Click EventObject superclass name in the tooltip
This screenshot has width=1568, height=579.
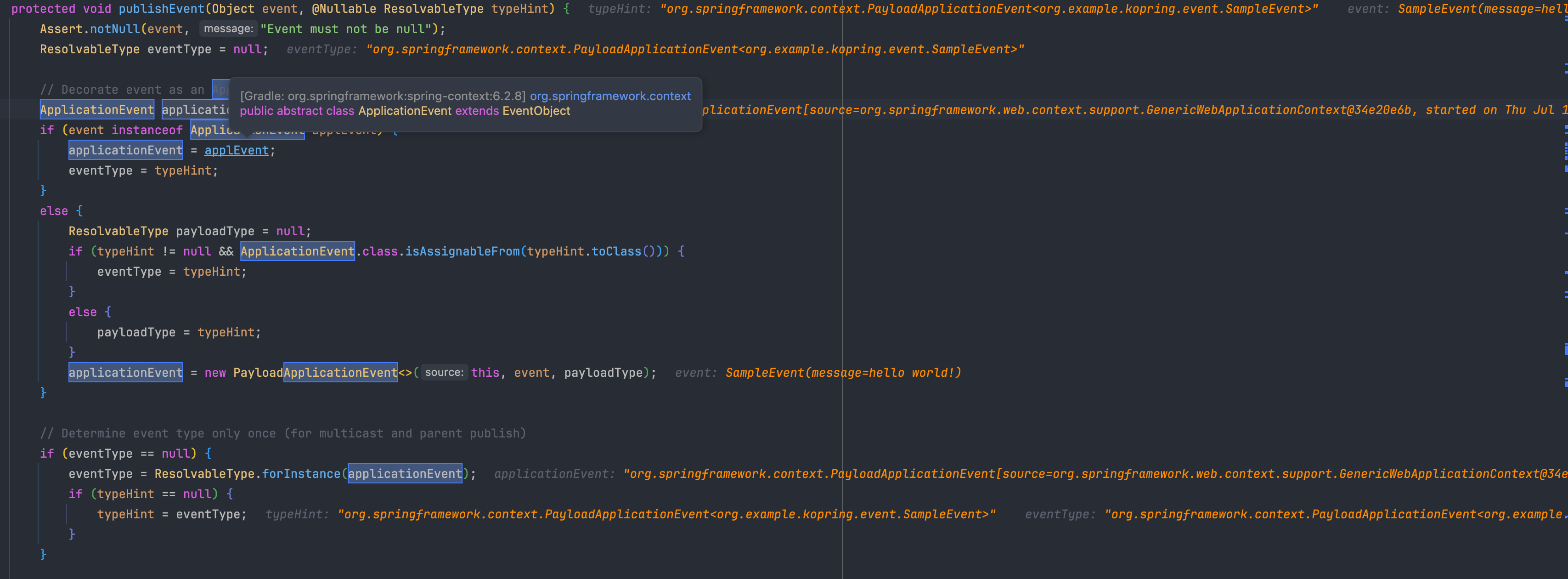tap(536, 111)
